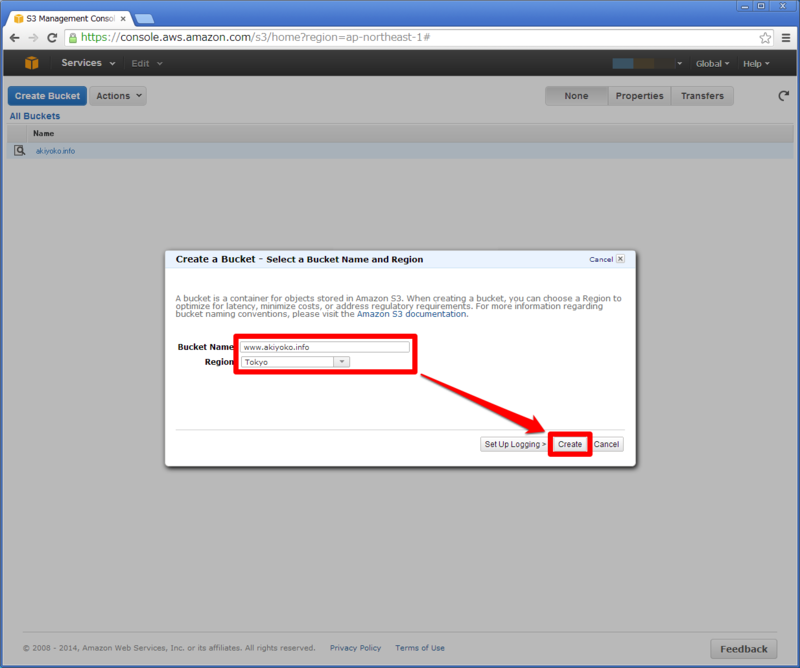
Task: Bookmark page with the star icon
Action: [x=765, y=38]
